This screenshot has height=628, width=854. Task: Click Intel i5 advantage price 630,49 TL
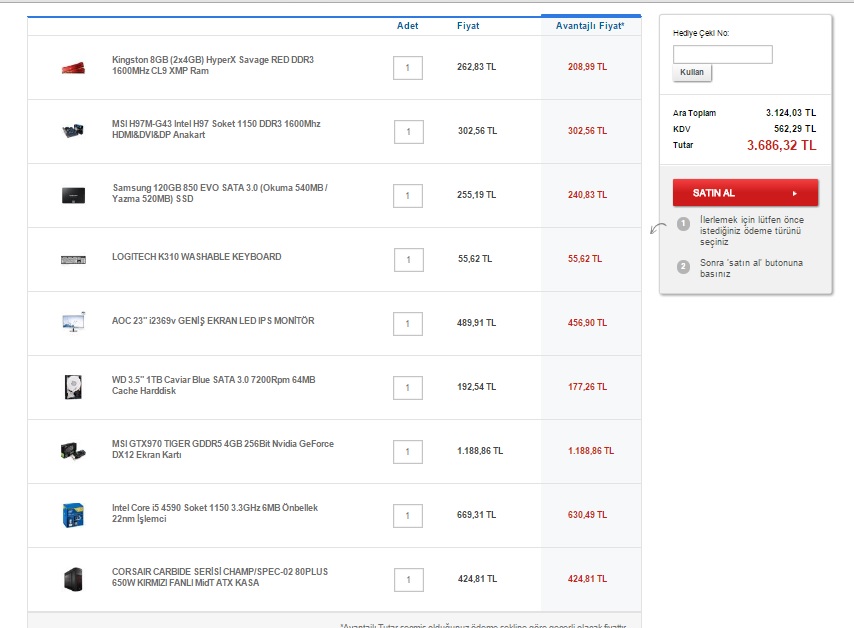click(587, 515)
